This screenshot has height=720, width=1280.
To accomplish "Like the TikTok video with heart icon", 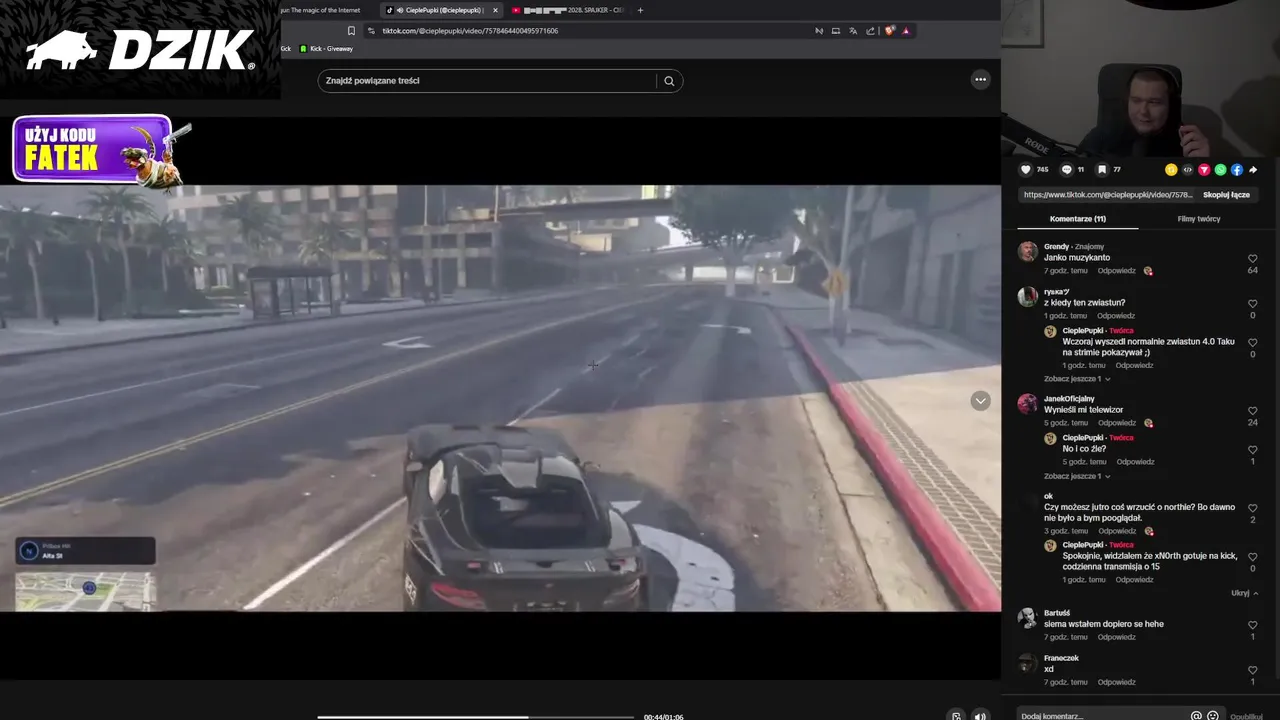I will click(1025, 170).
